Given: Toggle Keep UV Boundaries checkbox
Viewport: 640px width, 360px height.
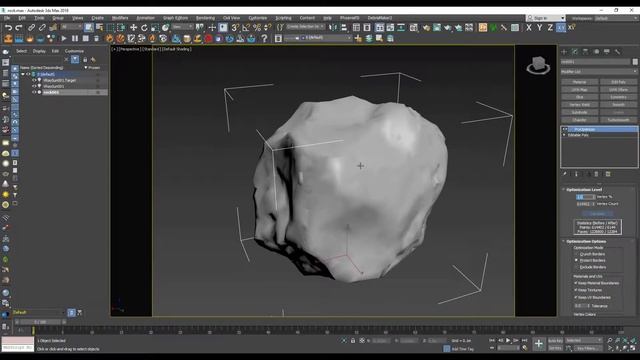Looking at the screenshot, I should point(576,297).
